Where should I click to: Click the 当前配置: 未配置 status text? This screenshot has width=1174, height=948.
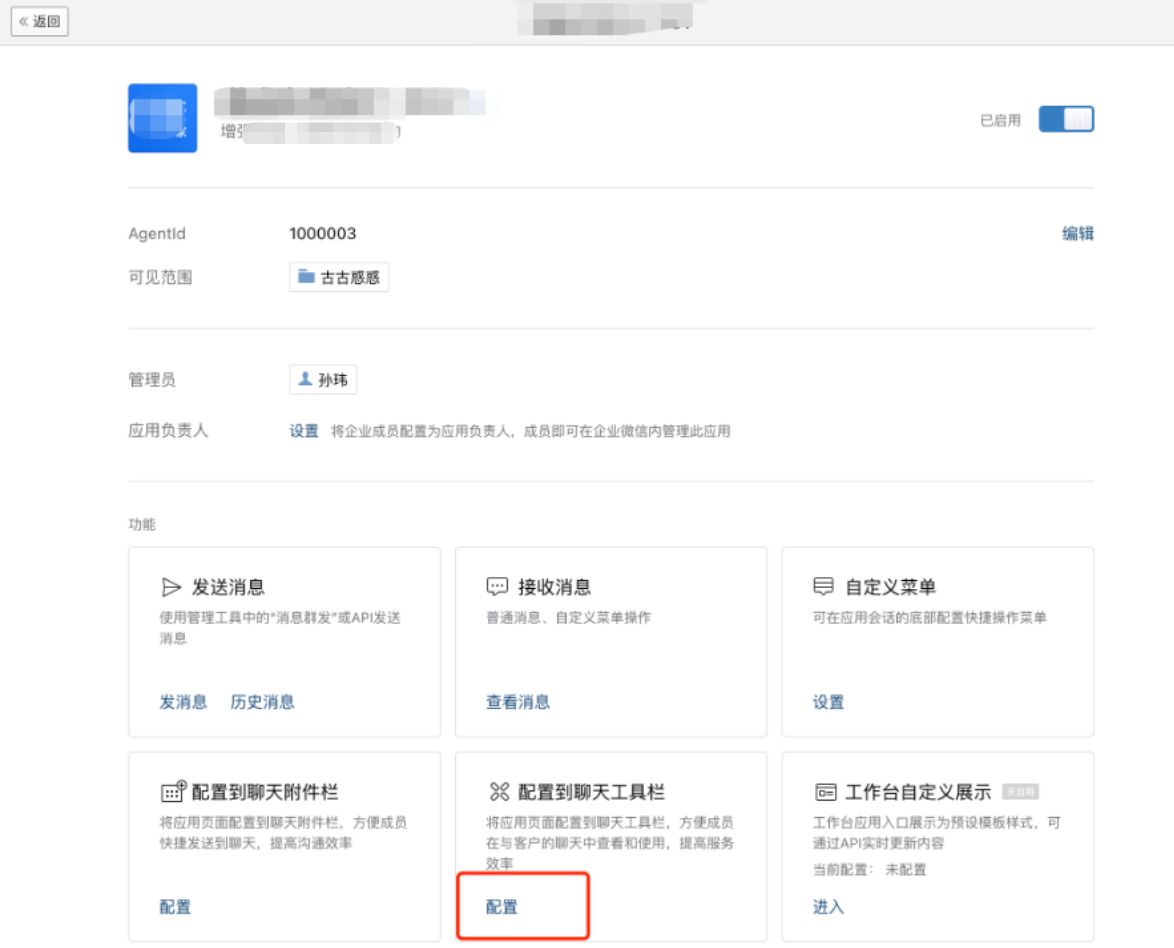870,869
